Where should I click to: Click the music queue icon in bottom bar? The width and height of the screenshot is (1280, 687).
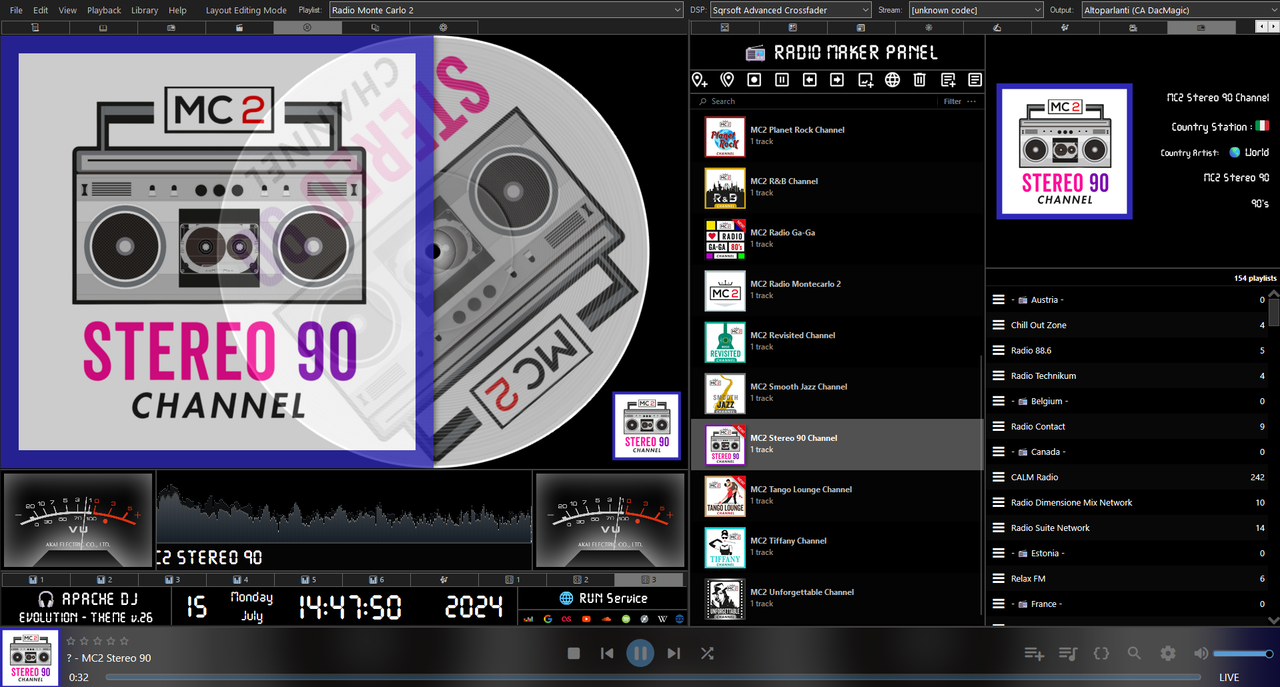pyautogui.click(x=1068, y=653)
